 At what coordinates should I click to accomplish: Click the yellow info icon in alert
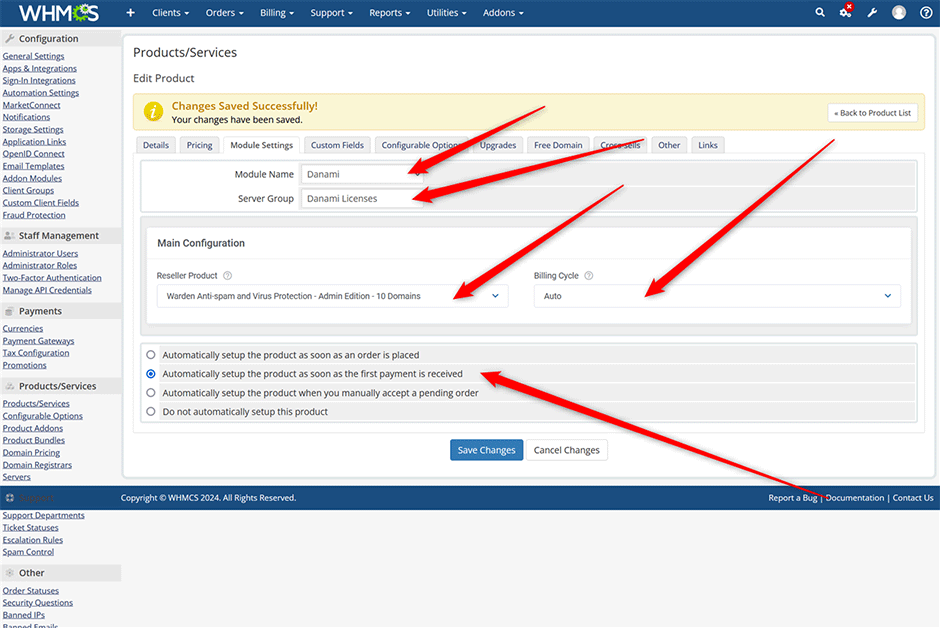tap(153, 111)
